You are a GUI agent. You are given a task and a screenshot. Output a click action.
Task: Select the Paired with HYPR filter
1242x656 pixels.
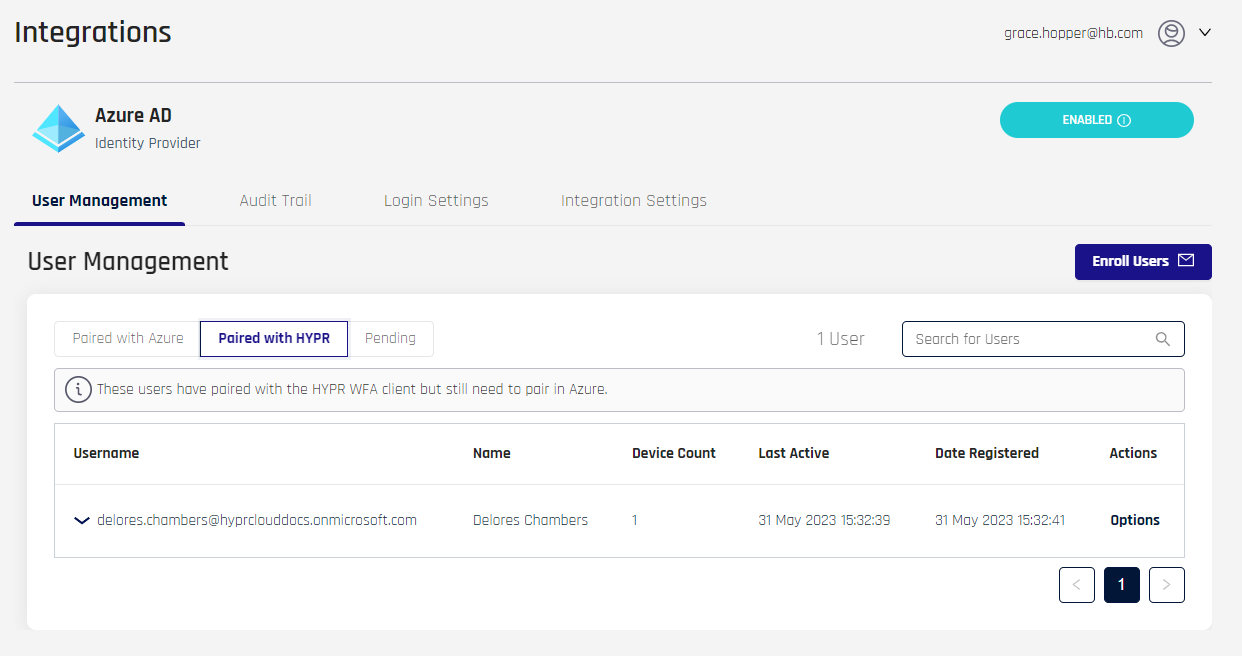pyautogui.click(x=274, y=339)
